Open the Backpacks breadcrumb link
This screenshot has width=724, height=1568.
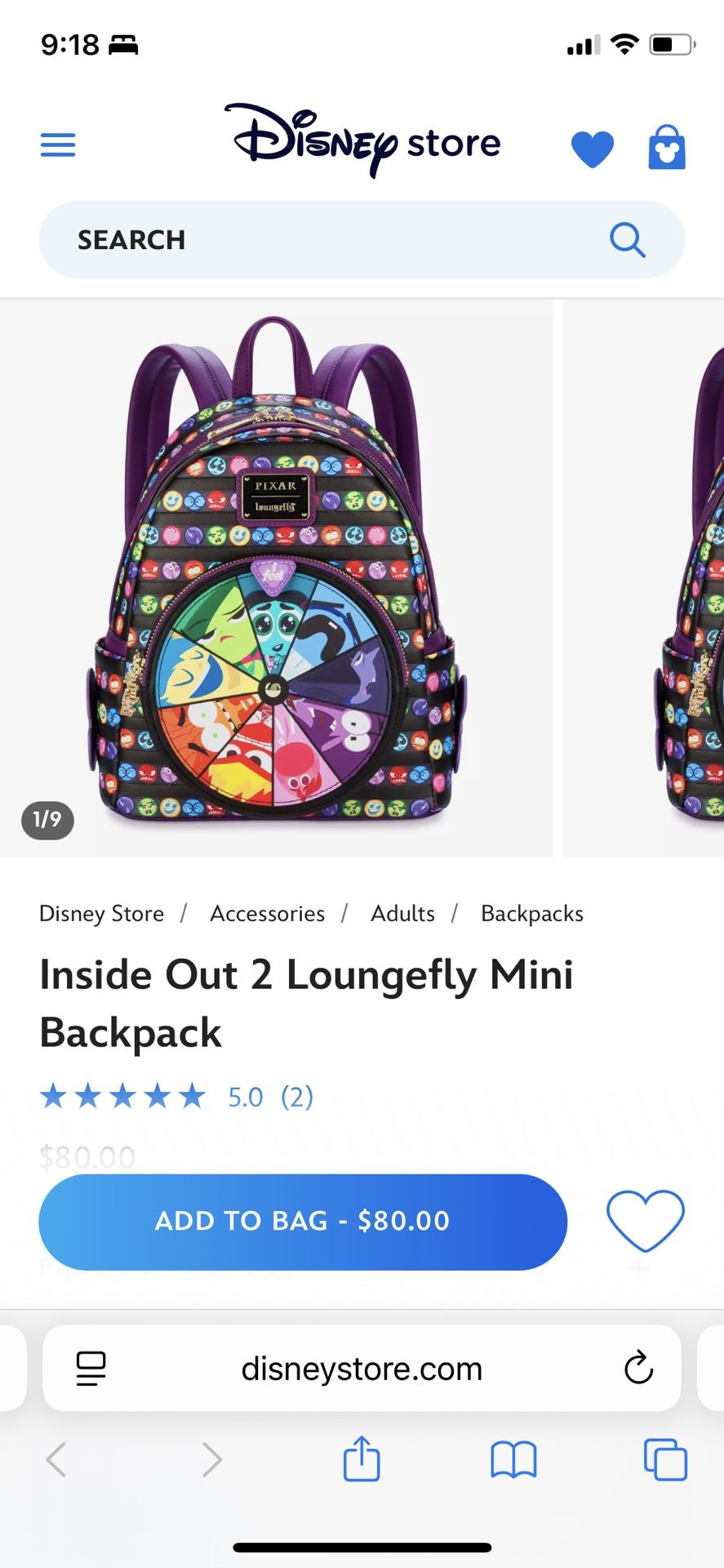click(531, 913)
